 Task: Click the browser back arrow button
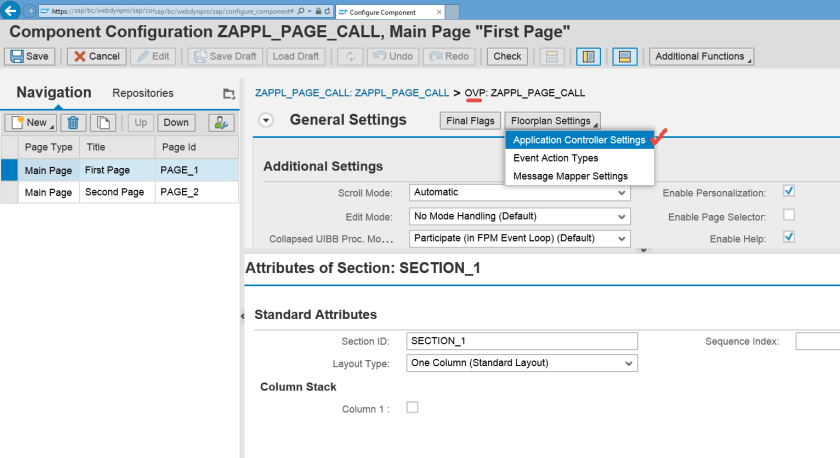(x=10, y=11)
